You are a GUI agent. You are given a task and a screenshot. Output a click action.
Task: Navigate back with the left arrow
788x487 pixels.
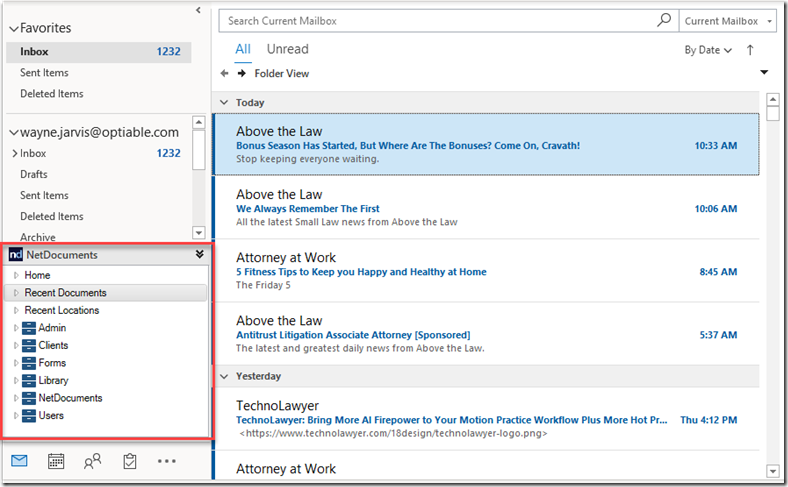click(224, 73)
